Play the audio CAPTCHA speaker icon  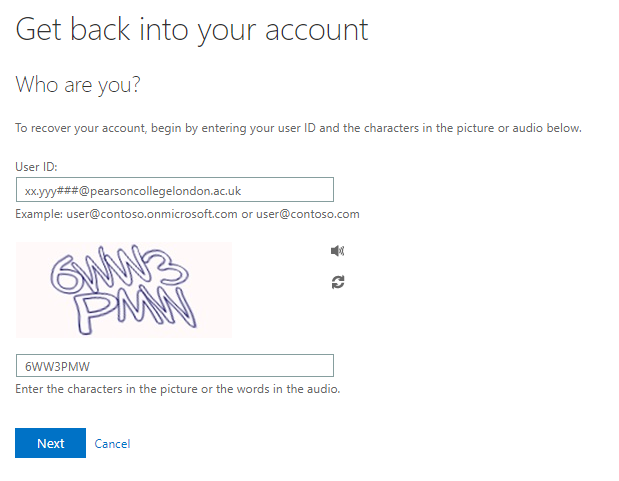coord(337,251)
